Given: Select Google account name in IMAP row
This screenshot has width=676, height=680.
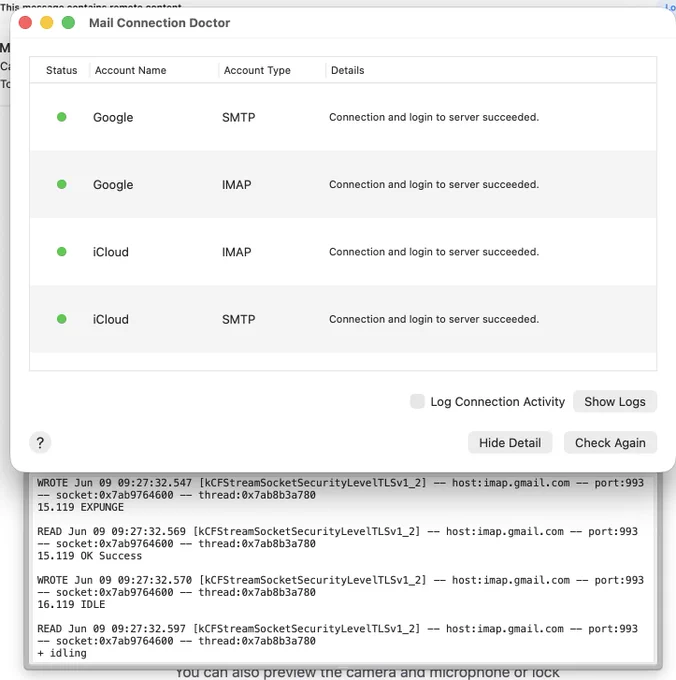Looking at the screenshot, I should 113,185.
